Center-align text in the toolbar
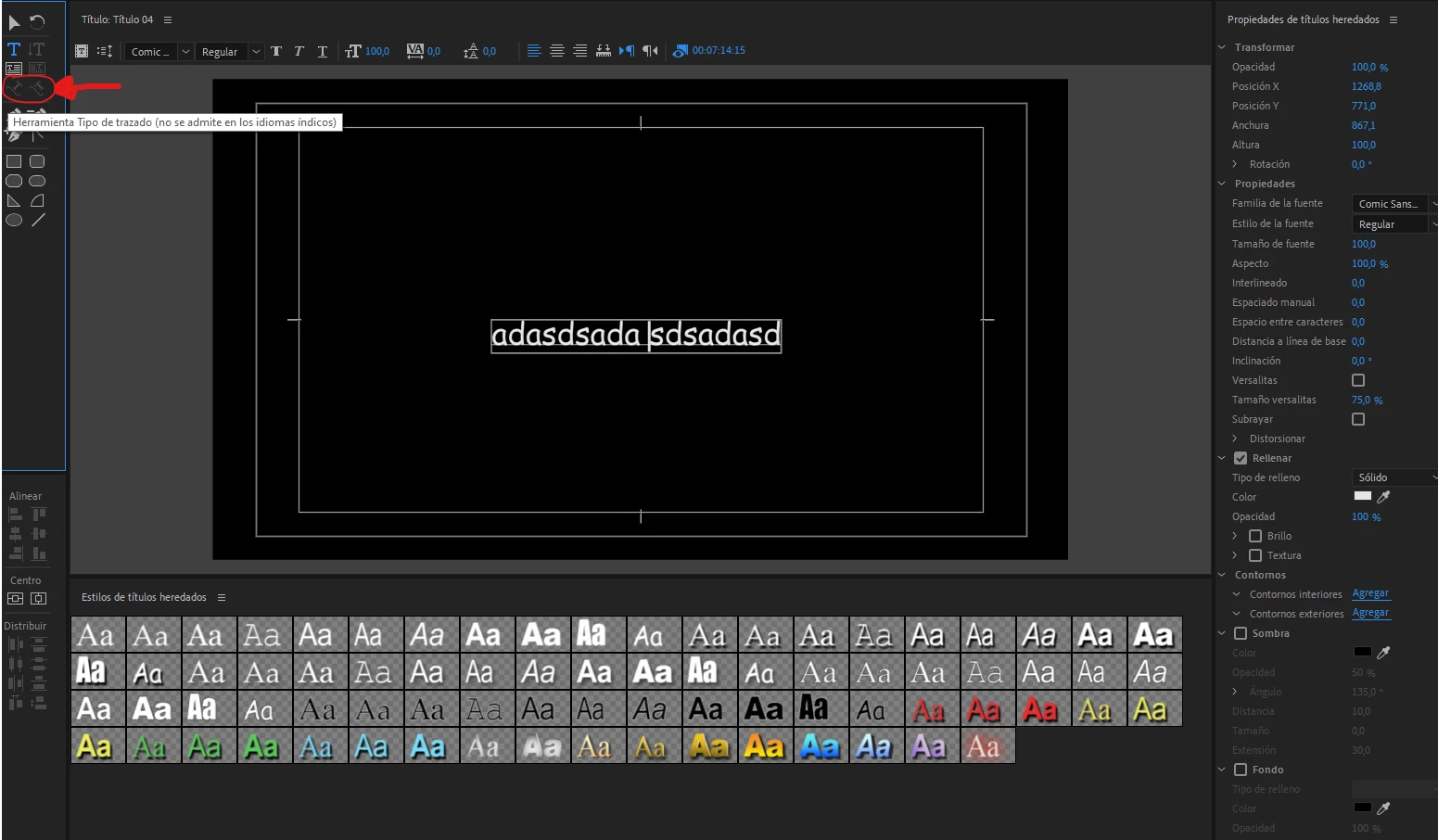1438x840 pixels. click(557, 51)
